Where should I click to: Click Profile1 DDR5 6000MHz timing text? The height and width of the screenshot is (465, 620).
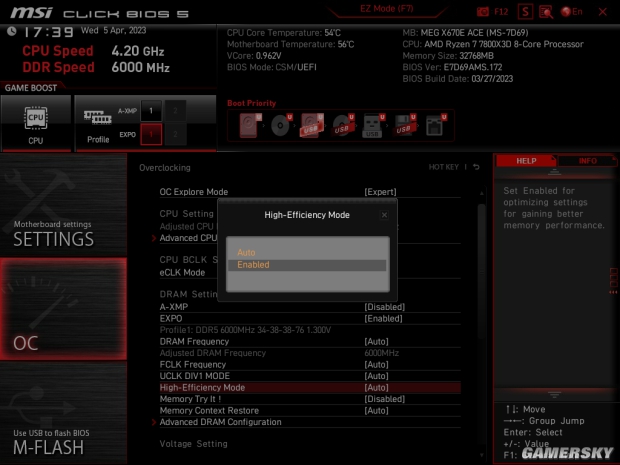pos(245,330)
